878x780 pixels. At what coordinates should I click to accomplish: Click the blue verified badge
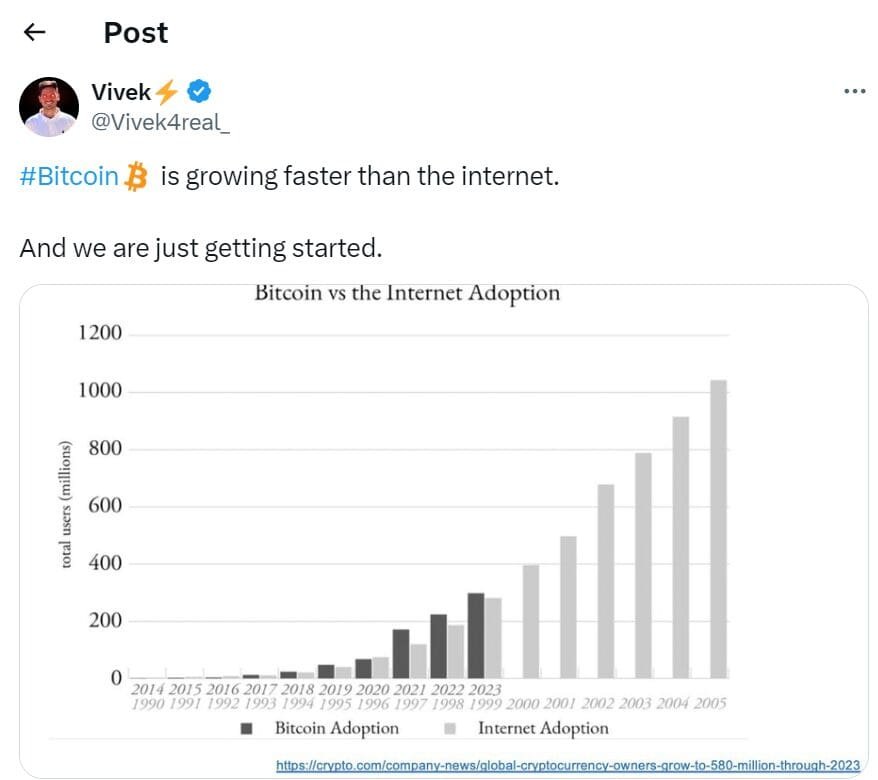pyautogui.click(x=199, y=93)
